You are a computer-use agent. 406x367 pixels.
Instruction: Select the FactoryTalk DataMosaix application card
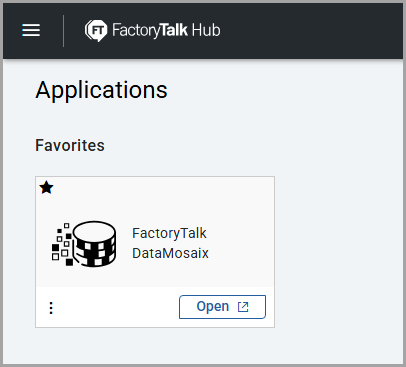(155, 252)
